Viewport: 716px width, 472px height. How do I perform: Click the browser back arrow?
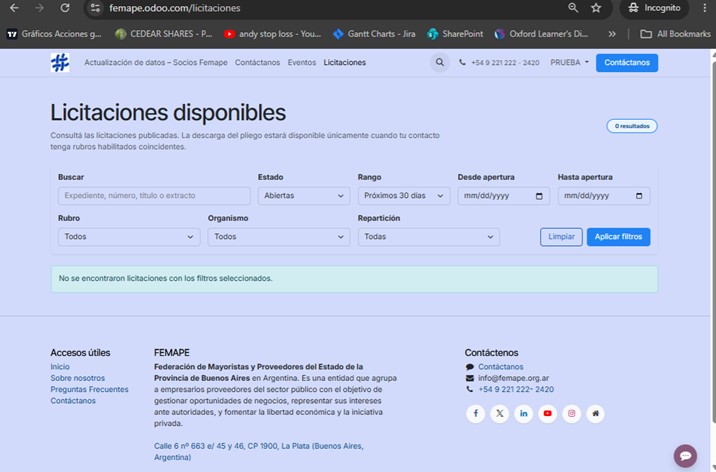14,8
